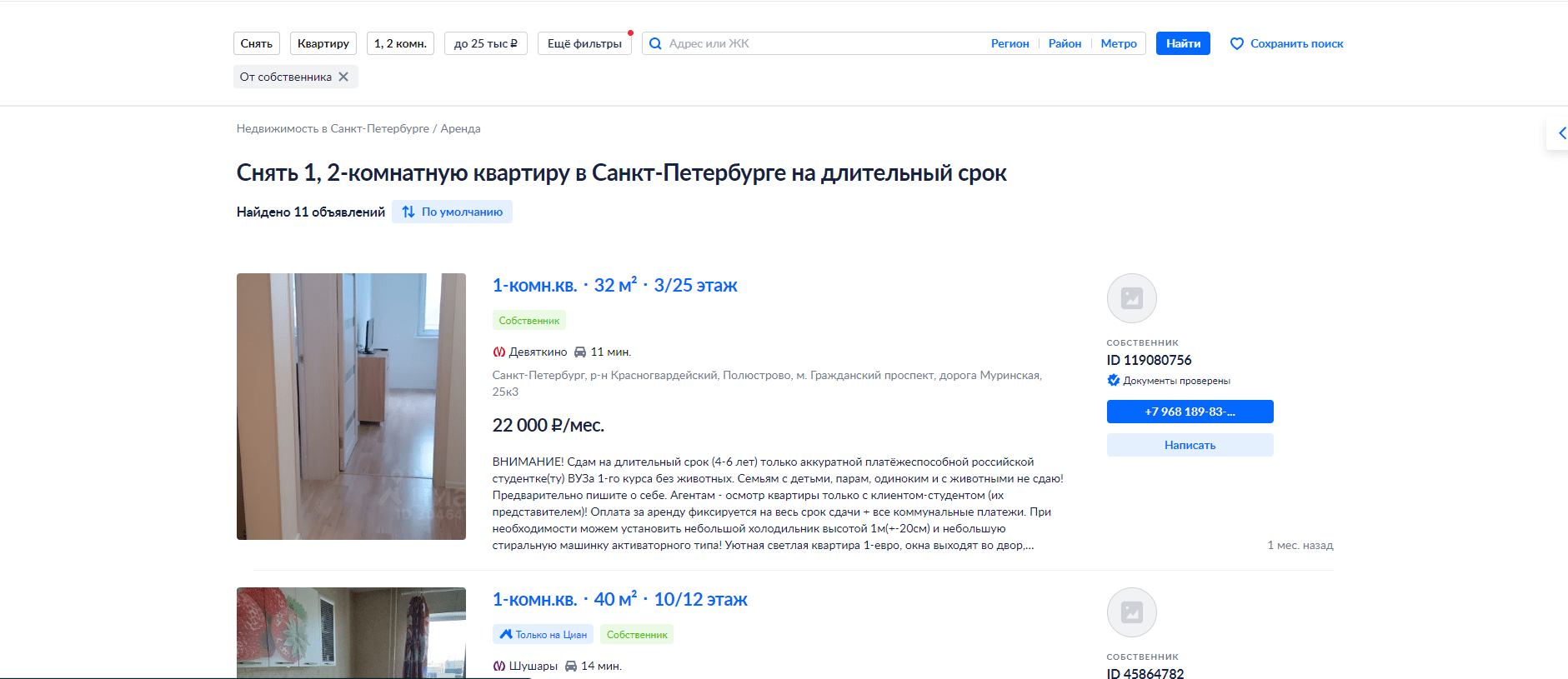Open the Снять deal type dropdown
Viewport: 1568px width, 679px height.
click(x=257, y=43)
